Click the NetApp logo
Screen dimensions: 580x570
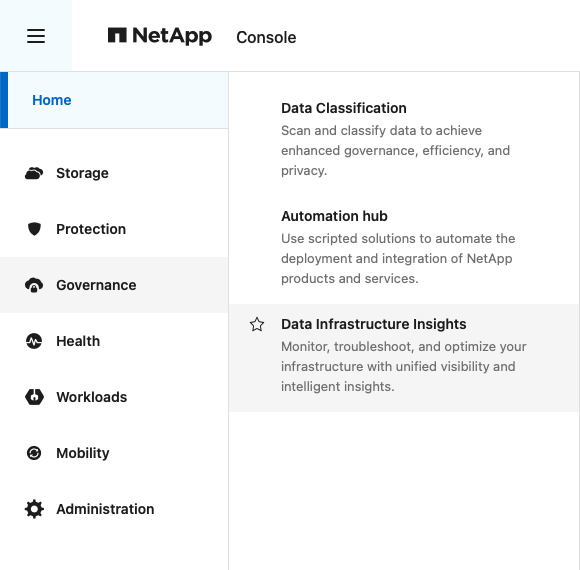[159, 36]
